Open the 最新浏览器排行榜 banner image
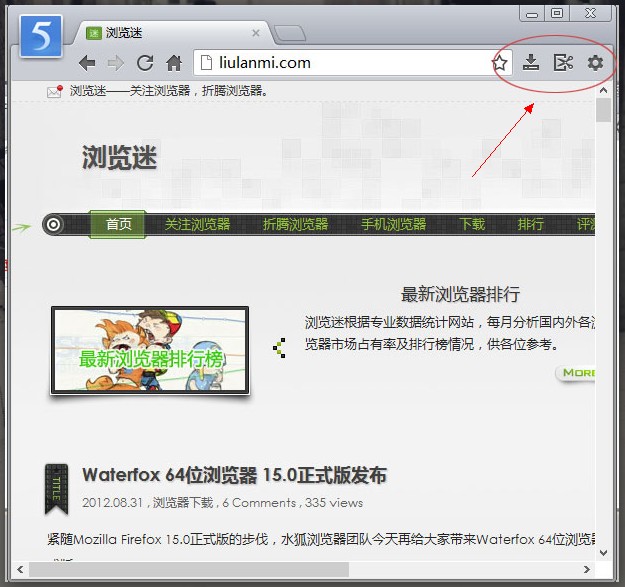This screenshot has width=625, height=587. coord(150,350)
